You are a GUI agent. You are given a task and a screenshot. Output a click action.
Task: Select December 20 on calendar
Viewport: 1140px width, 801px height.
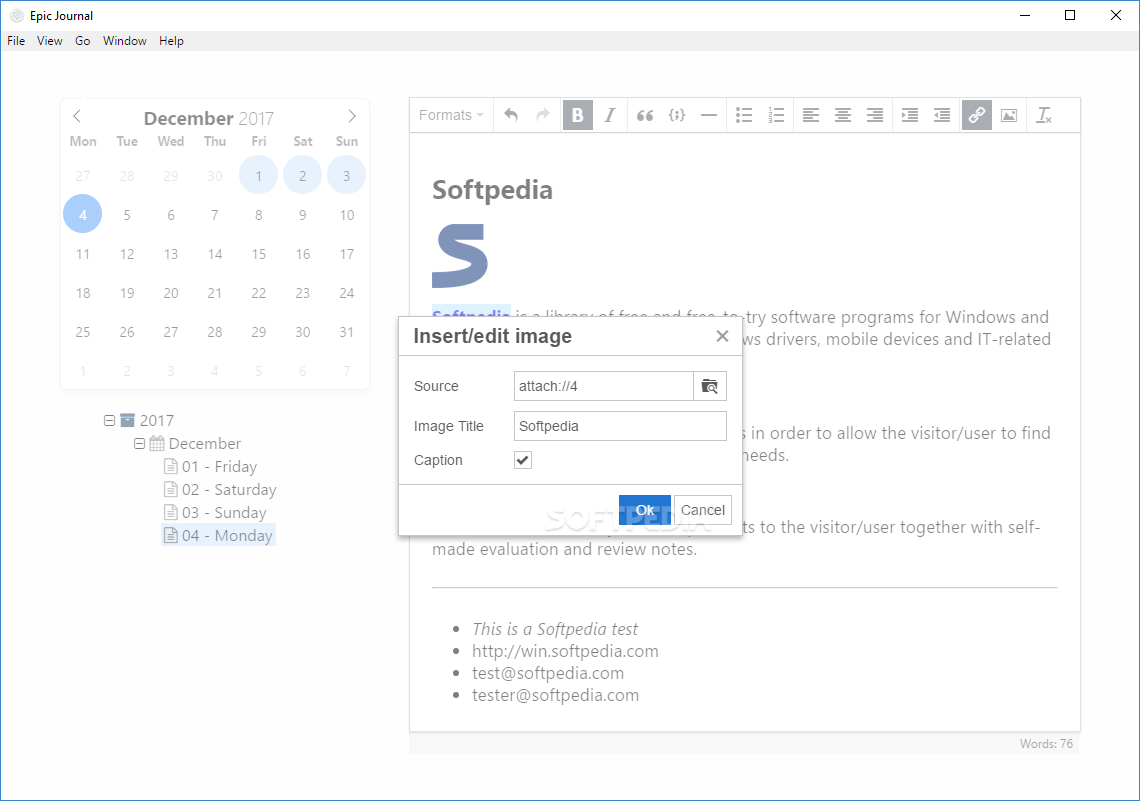(171, 293)
